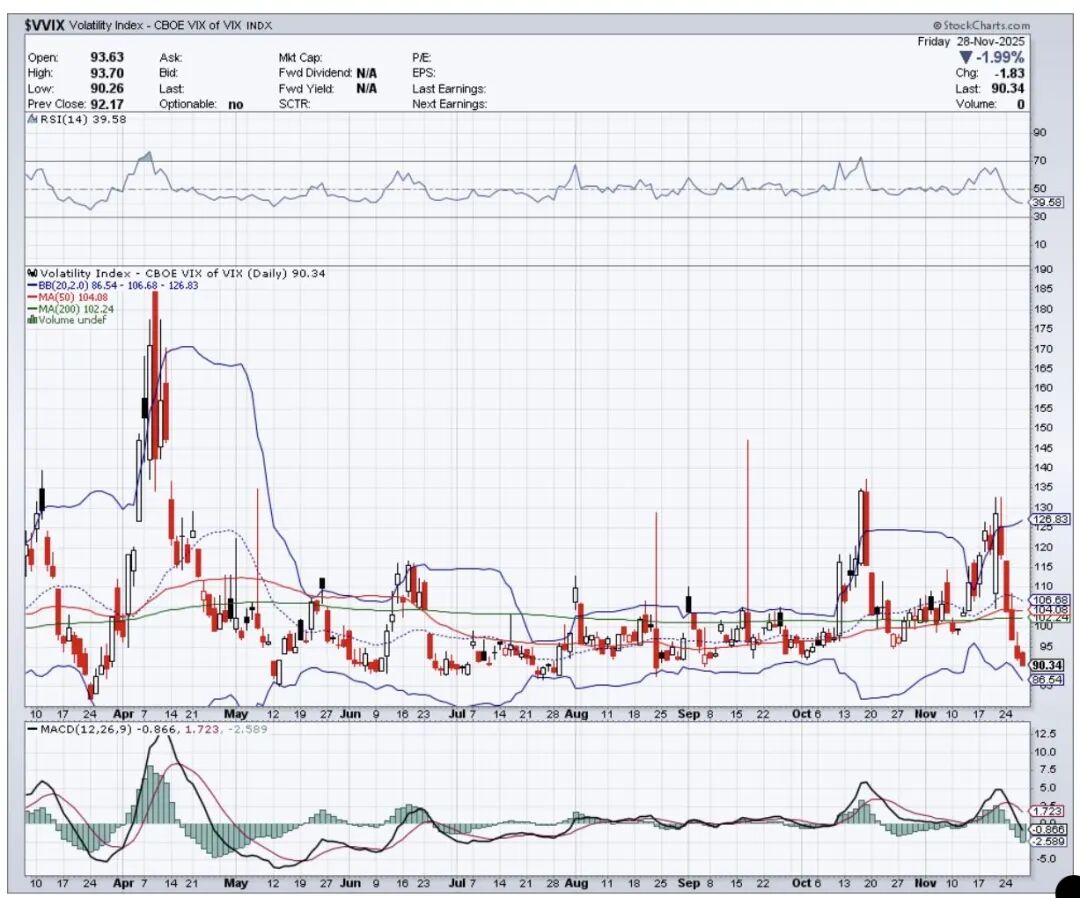Screen dimensions: 1080x898
Task: Click the -1.99% percent change value
Action: click(x=999, y=58)
